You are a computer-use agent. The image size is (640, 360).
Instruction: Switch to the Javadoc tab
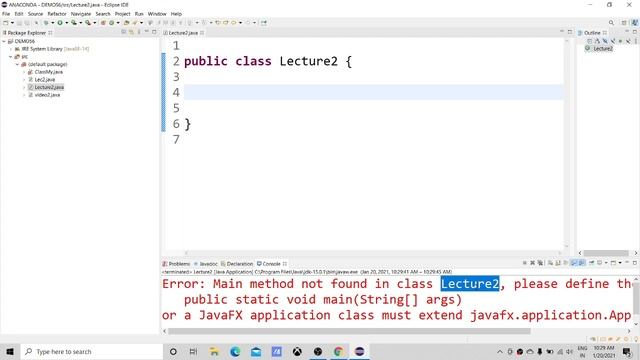206,264
